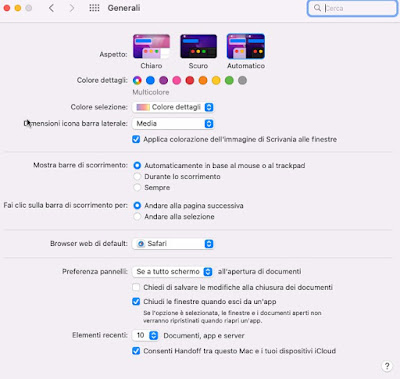Choose the green accent color

229,80
